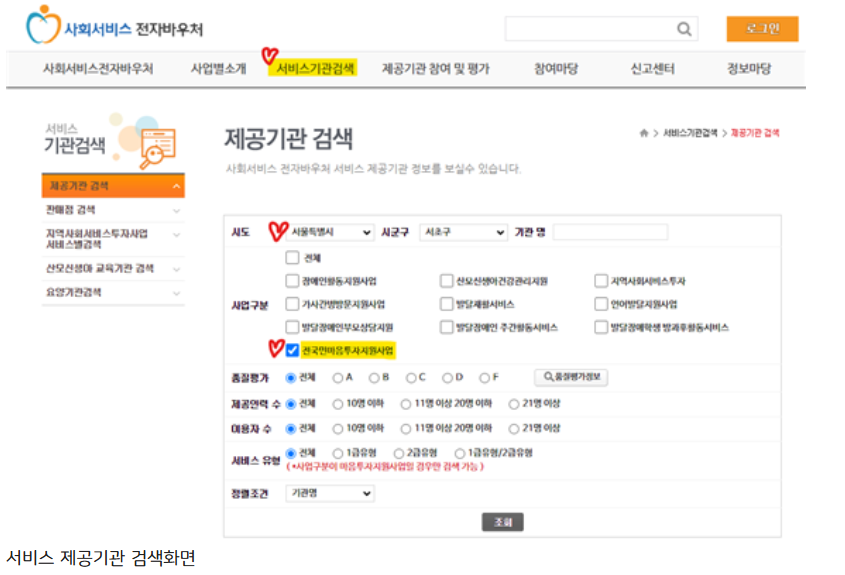Viewport: 845px width, 575px height.
Task: Open the 정렬조건 dropdown showing 기관명
Action: point(329,493)
